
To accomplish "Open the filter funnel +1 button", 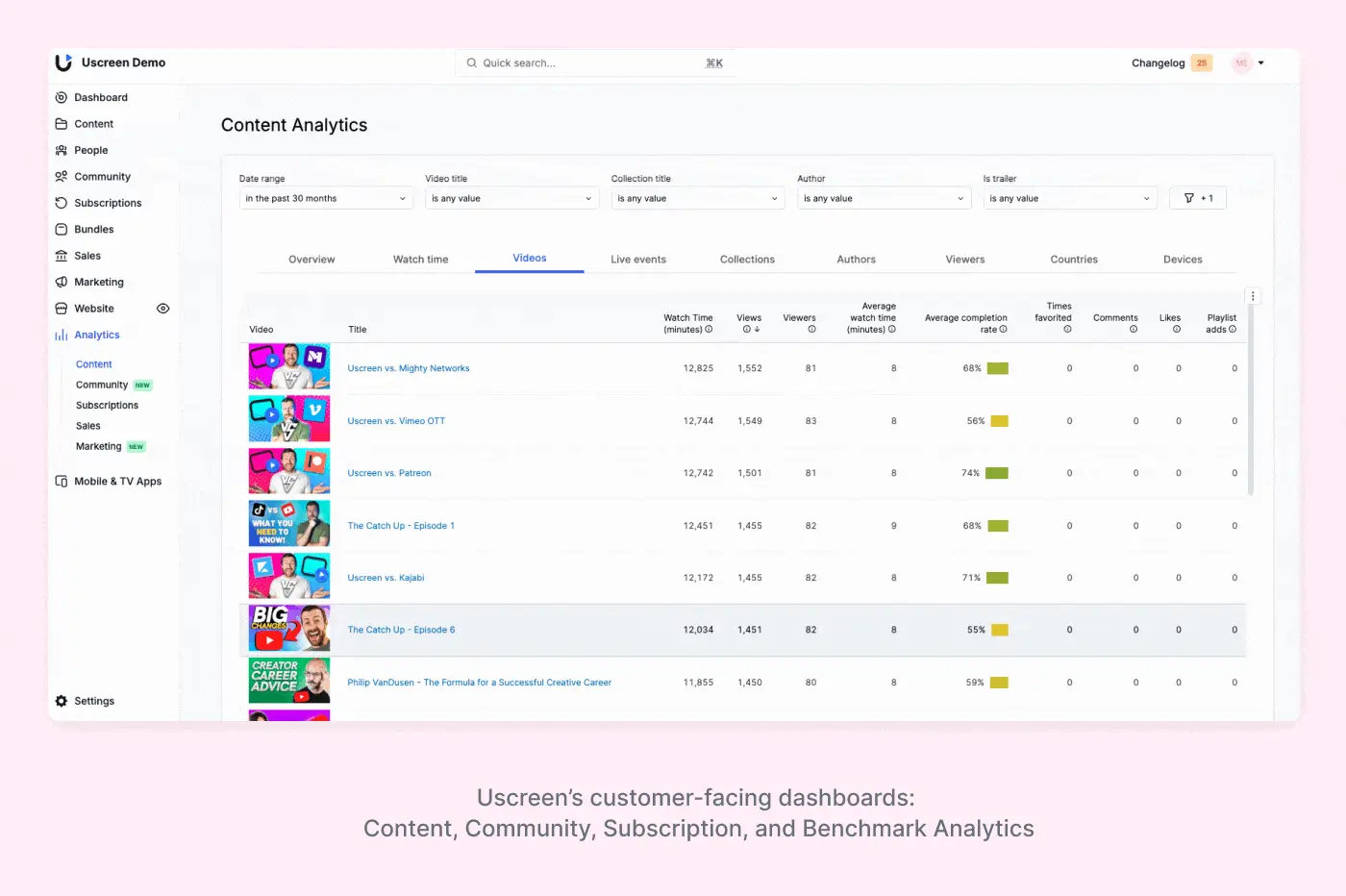I will click(1198, 198).
